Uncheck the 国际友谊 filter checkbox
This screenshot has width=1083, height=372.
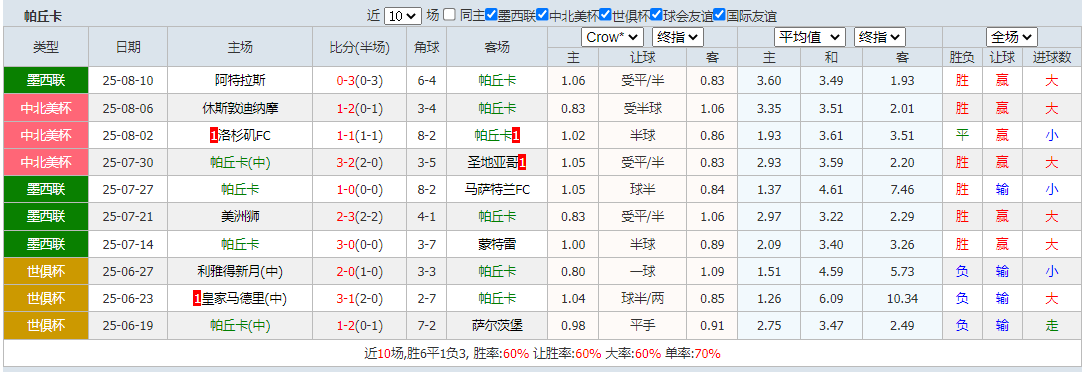(719, 14)
